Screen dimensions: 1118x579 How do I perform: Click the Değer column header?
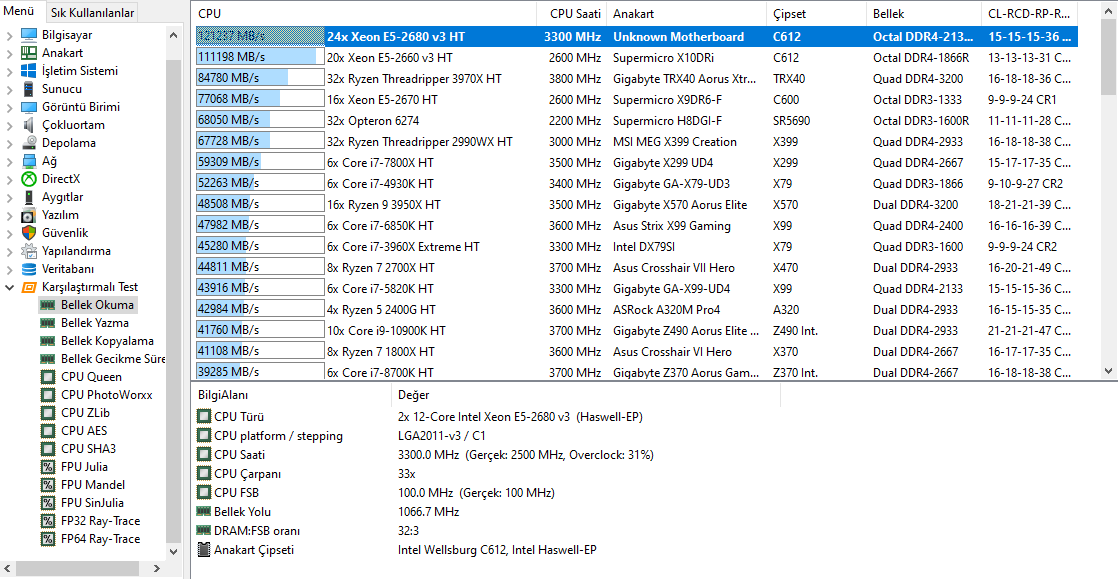585,395
